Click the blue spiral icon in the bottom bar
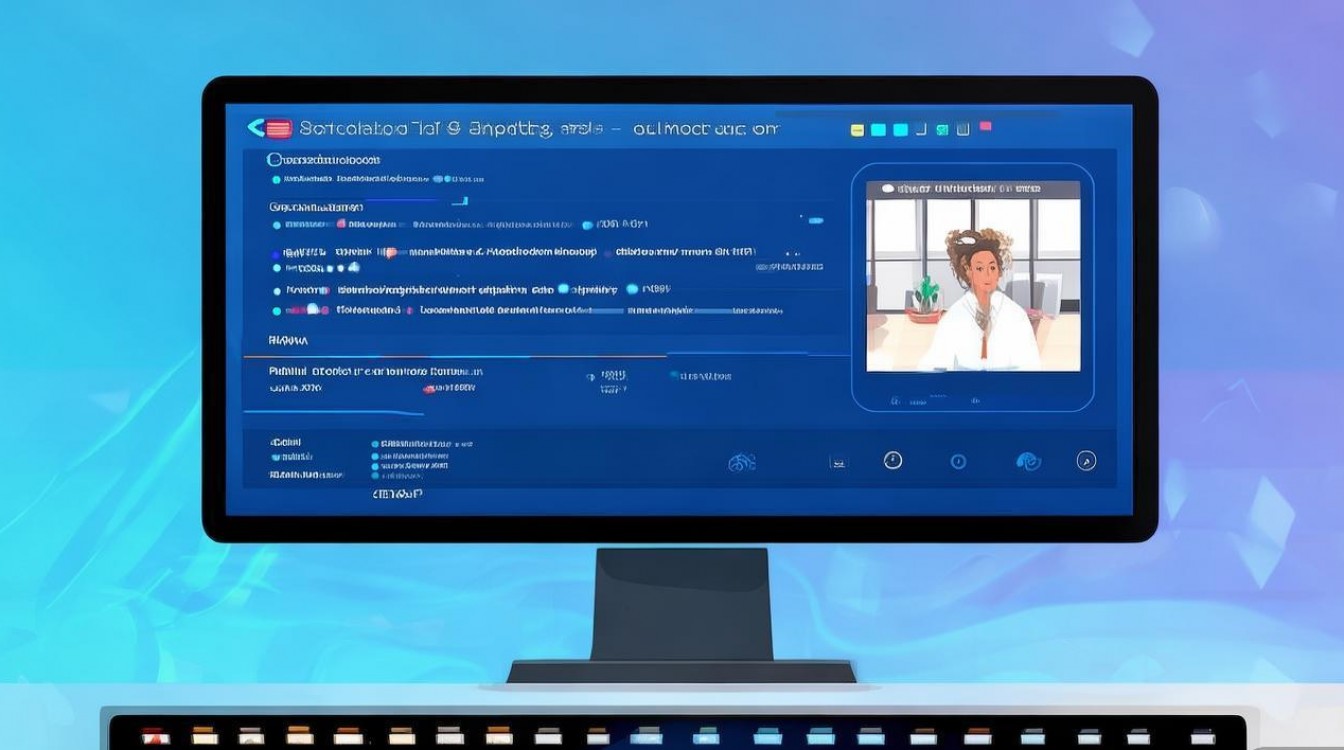The width and height of the screenshot is (1344, 750). (1028, 461)
